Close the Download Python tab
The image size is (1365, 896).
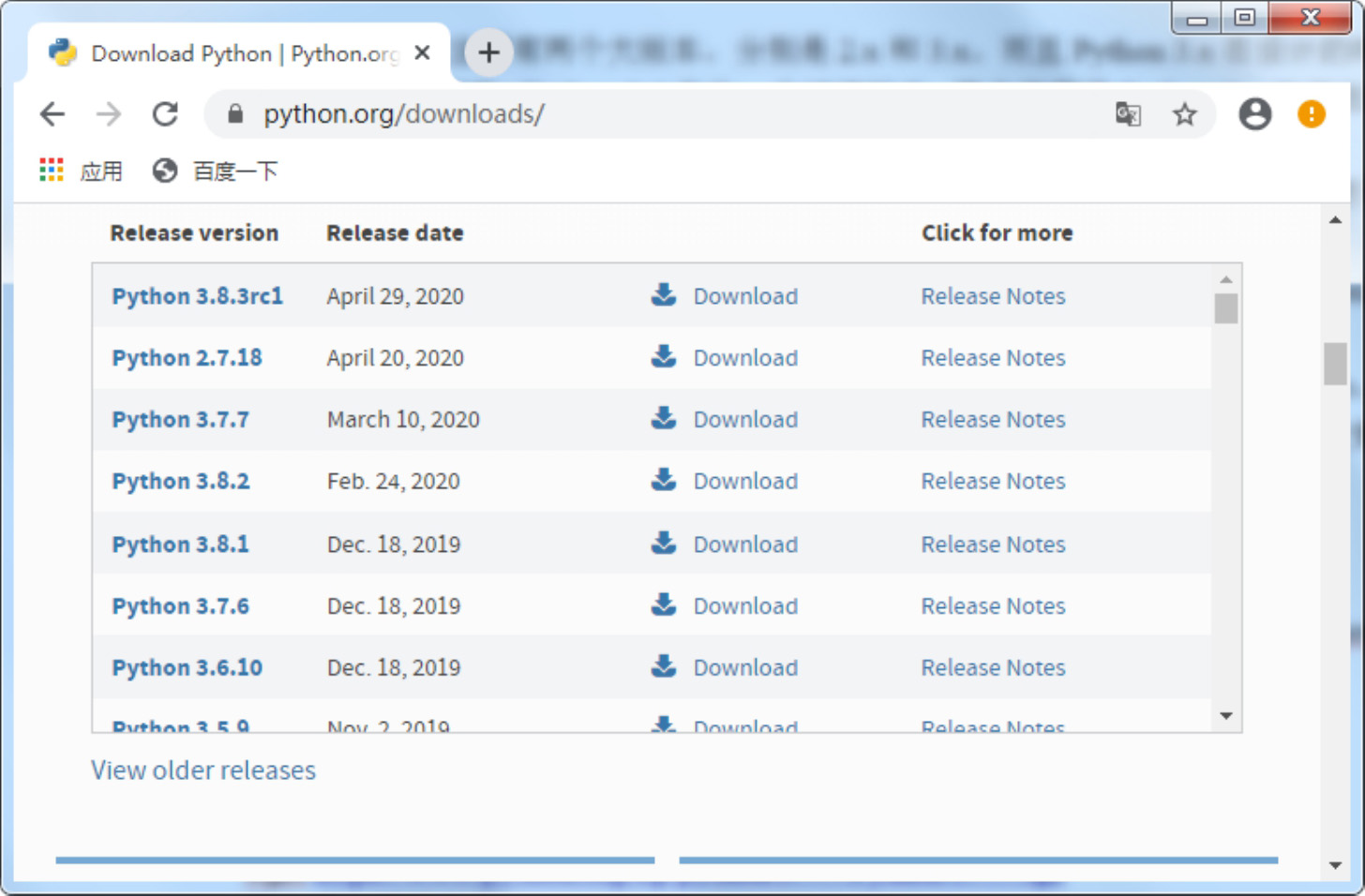pyautogui.click(x=423, y=52)
